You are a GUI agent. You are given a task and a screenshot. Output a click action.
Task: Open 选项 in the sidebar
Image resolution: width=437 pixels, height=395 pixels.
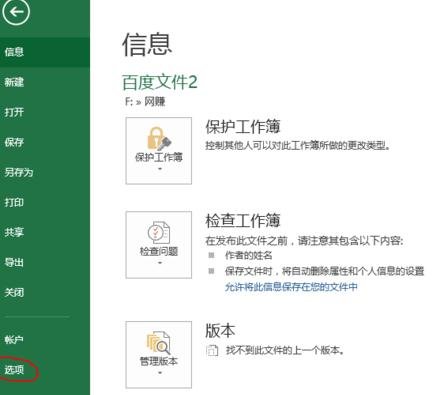[45, 370]
